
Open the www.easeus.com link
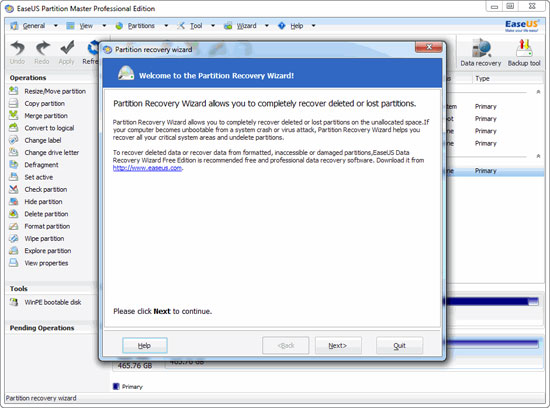click(x=147, y=168)
